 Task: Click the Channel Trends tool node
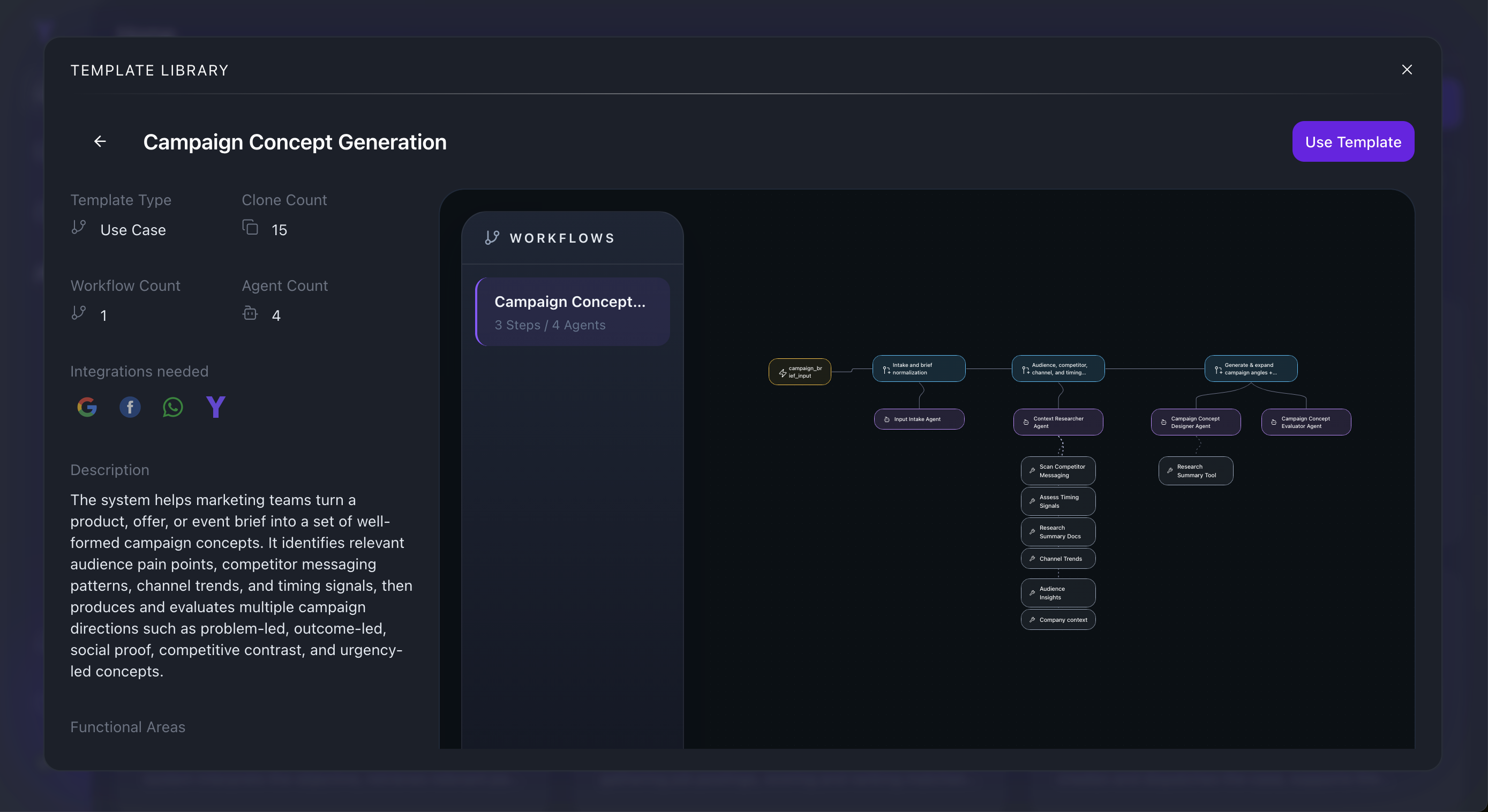point(1058,559)
